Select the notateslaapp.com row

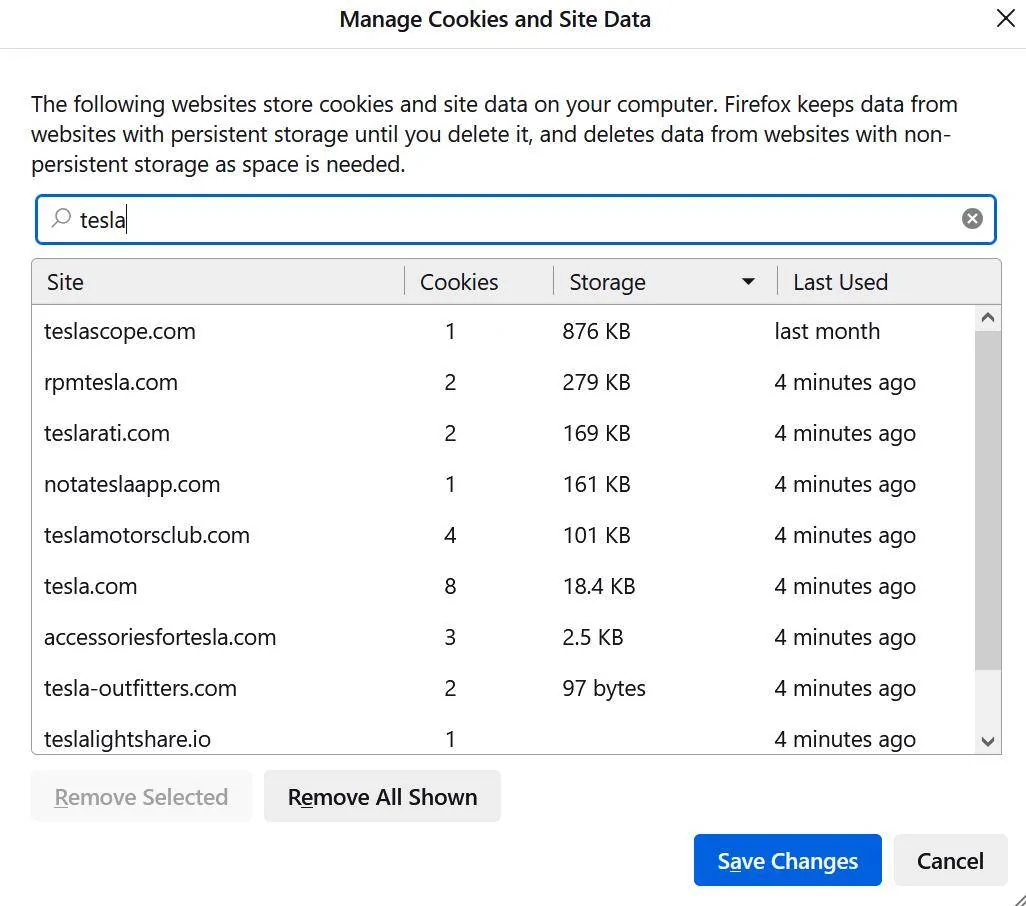click(503, 484)
